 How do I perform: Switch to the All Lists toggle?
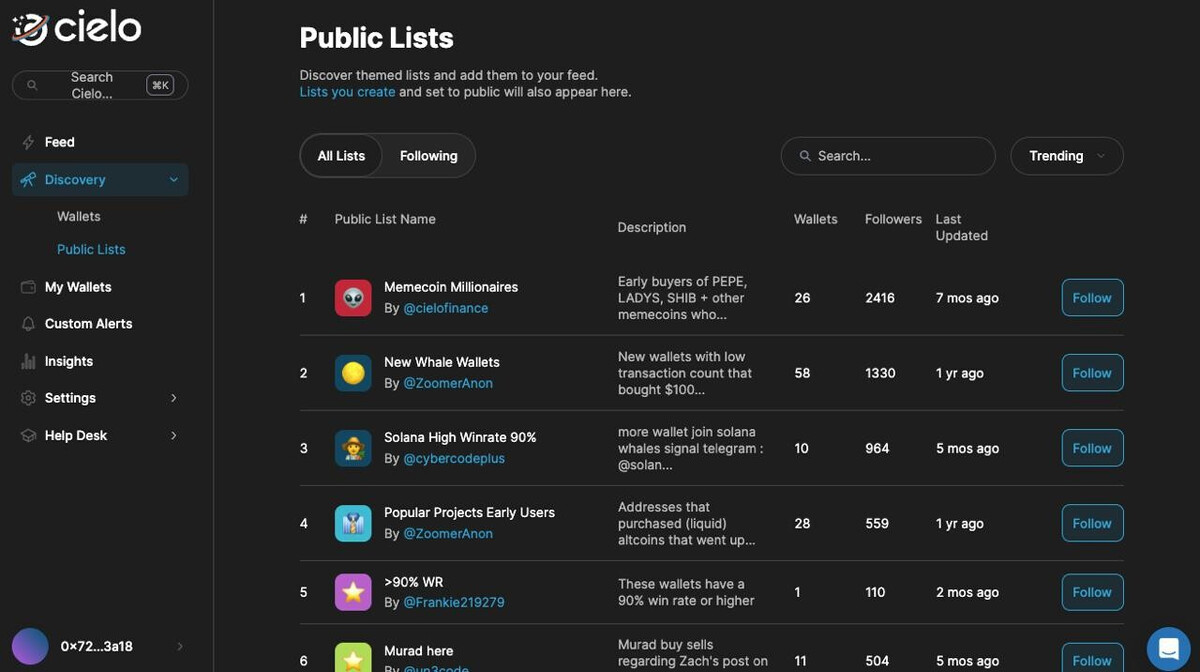pyautogui.click(x=341, y=156)
